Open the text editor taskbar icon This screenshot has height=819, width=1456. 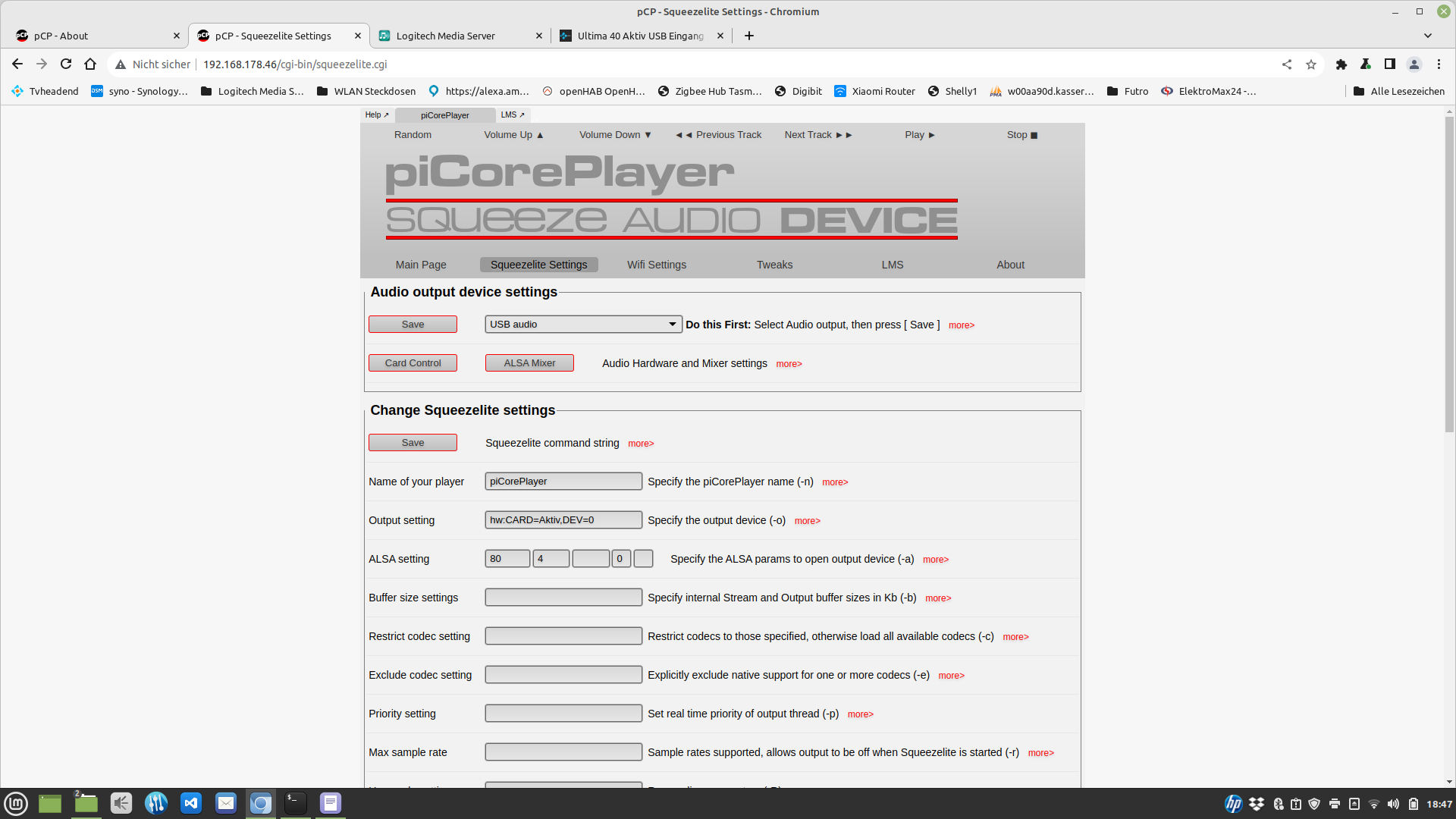331,803
